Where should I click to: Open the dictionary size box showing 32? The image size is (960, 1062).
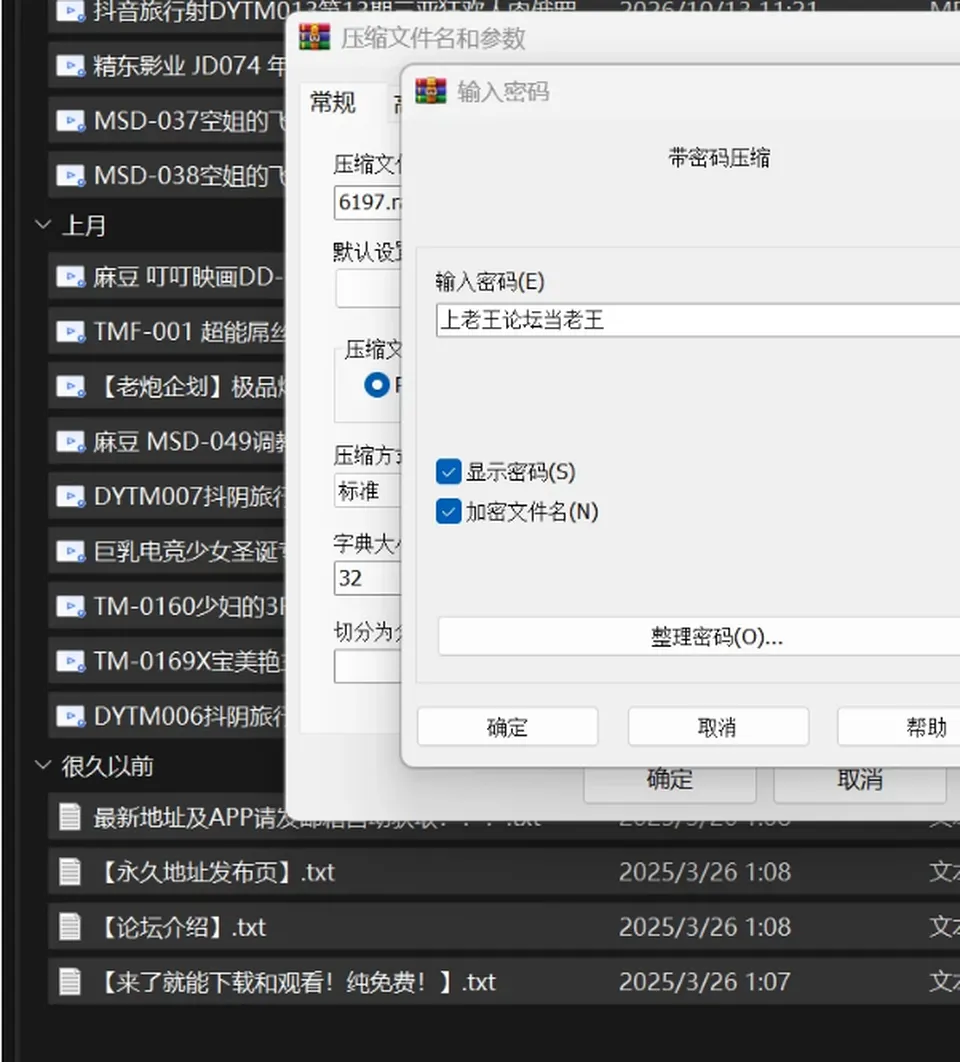pos(367,578)
